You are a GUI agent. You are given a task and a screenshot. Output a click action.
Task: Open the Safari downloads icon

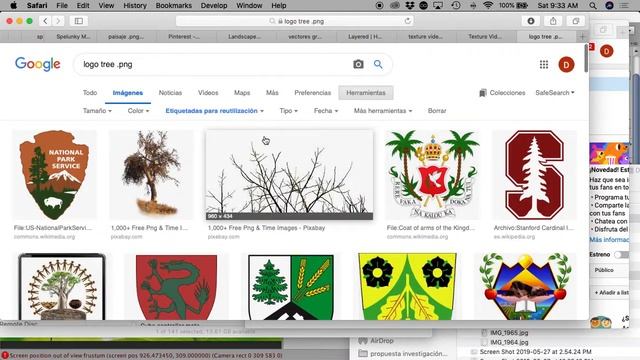(x=531, y=21)
